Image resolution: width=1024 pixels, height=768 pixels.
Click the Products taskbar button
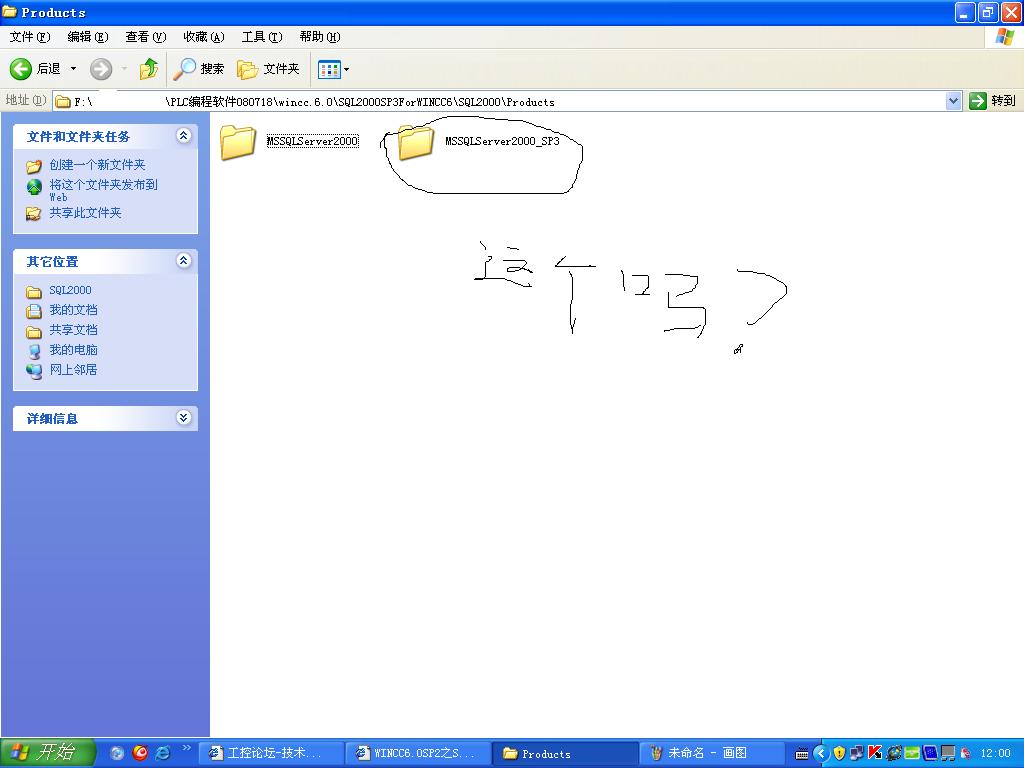point(566,753)
